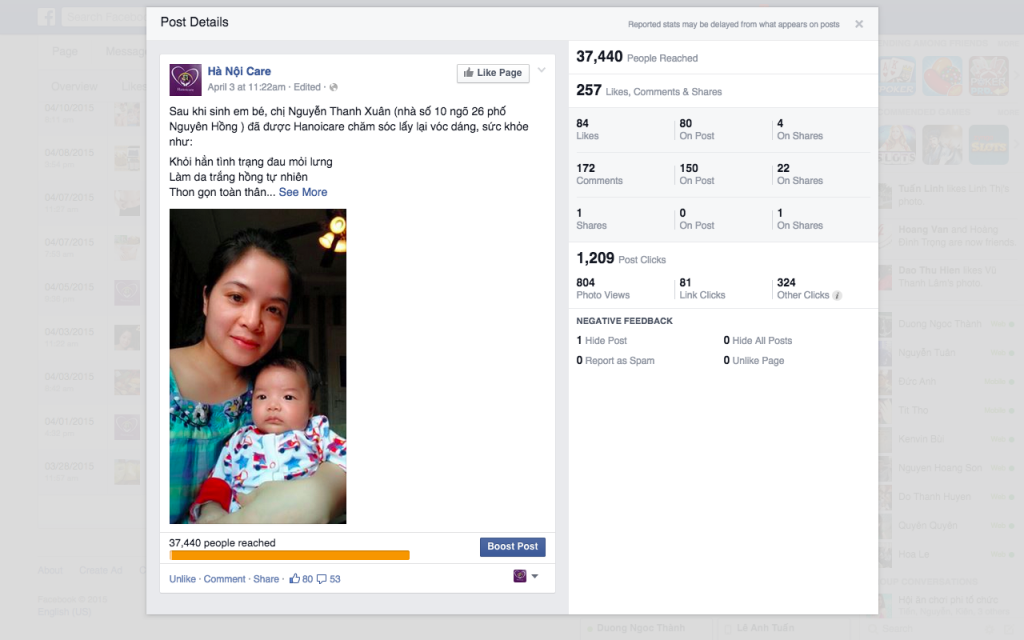Click the 1,209 Post Clicks stat
The width and height of the screenshot is (1024, 640).
[x=621, y=259]
